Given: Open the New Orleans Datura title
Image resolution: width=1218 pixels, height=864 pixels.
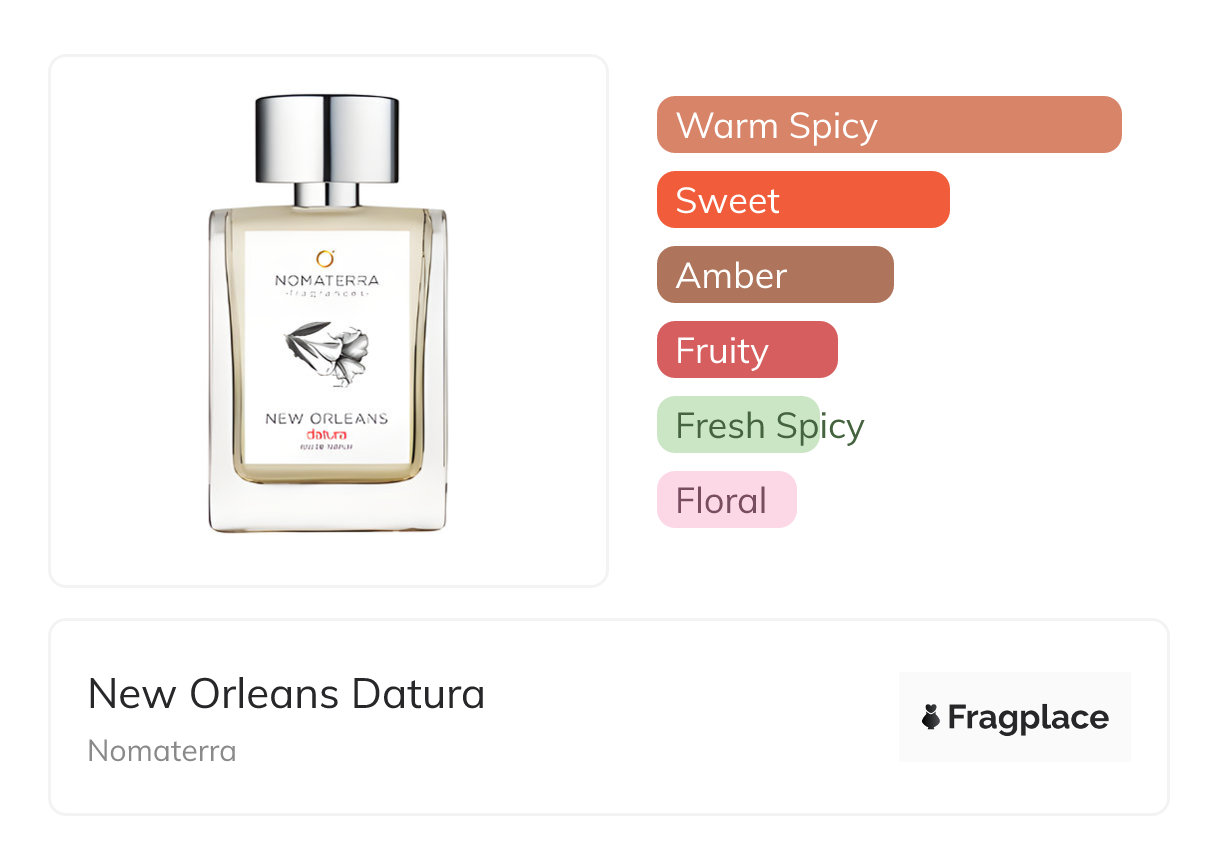Looking at the screenshot, I should pos(286,694).
